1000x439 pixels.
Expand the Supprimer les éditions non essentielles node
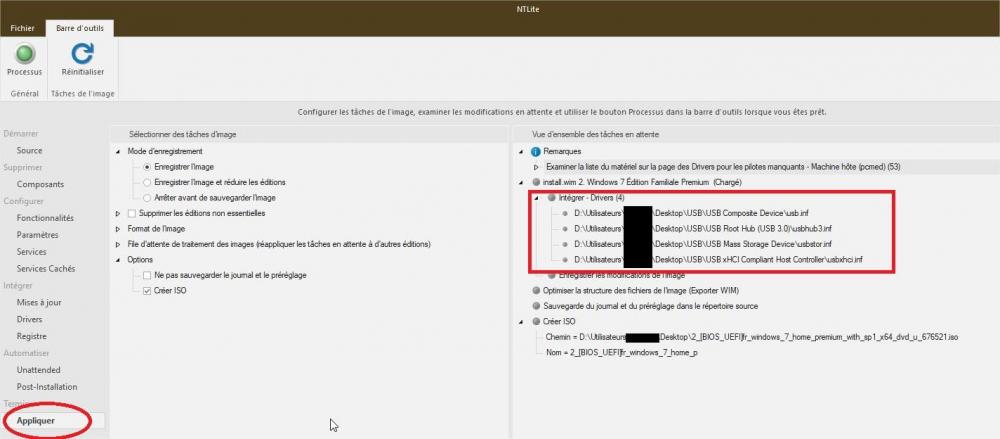point(118,213)
